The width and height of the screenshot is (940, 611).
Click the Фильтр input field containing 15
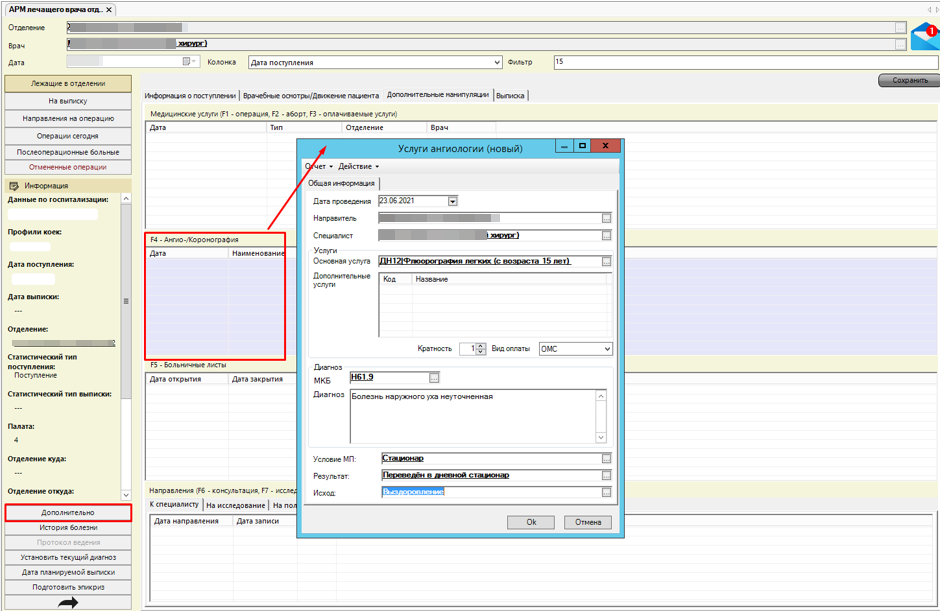click(x=746, y=62)
